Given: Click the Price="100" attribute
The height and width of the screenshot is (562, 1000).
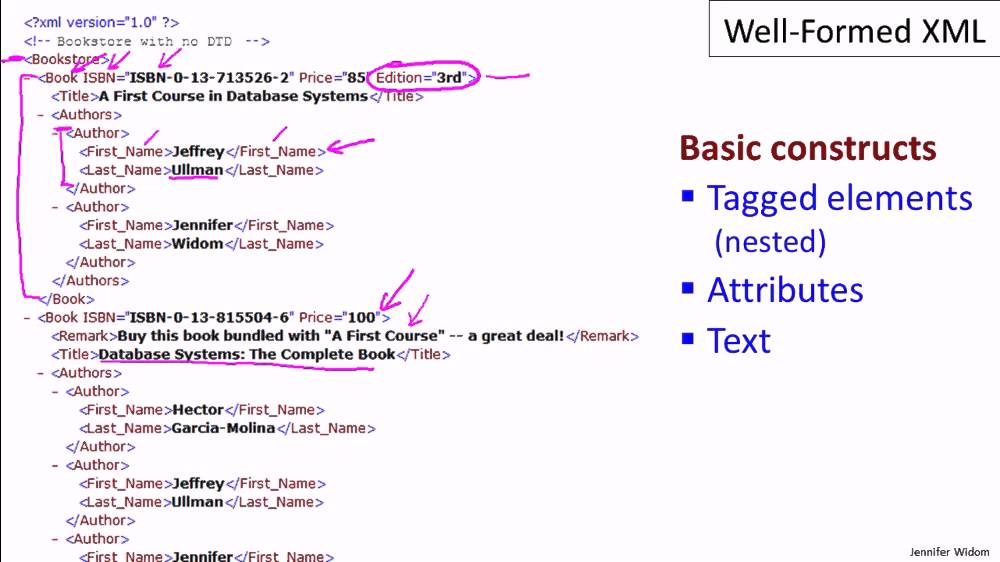Looking at the screenshot, I should click(x=341, y=318).
